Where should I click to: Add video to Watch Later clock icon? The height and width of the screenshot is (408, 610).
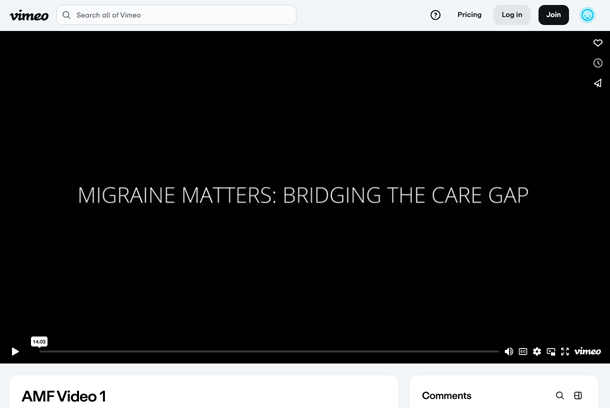point(598,63)
